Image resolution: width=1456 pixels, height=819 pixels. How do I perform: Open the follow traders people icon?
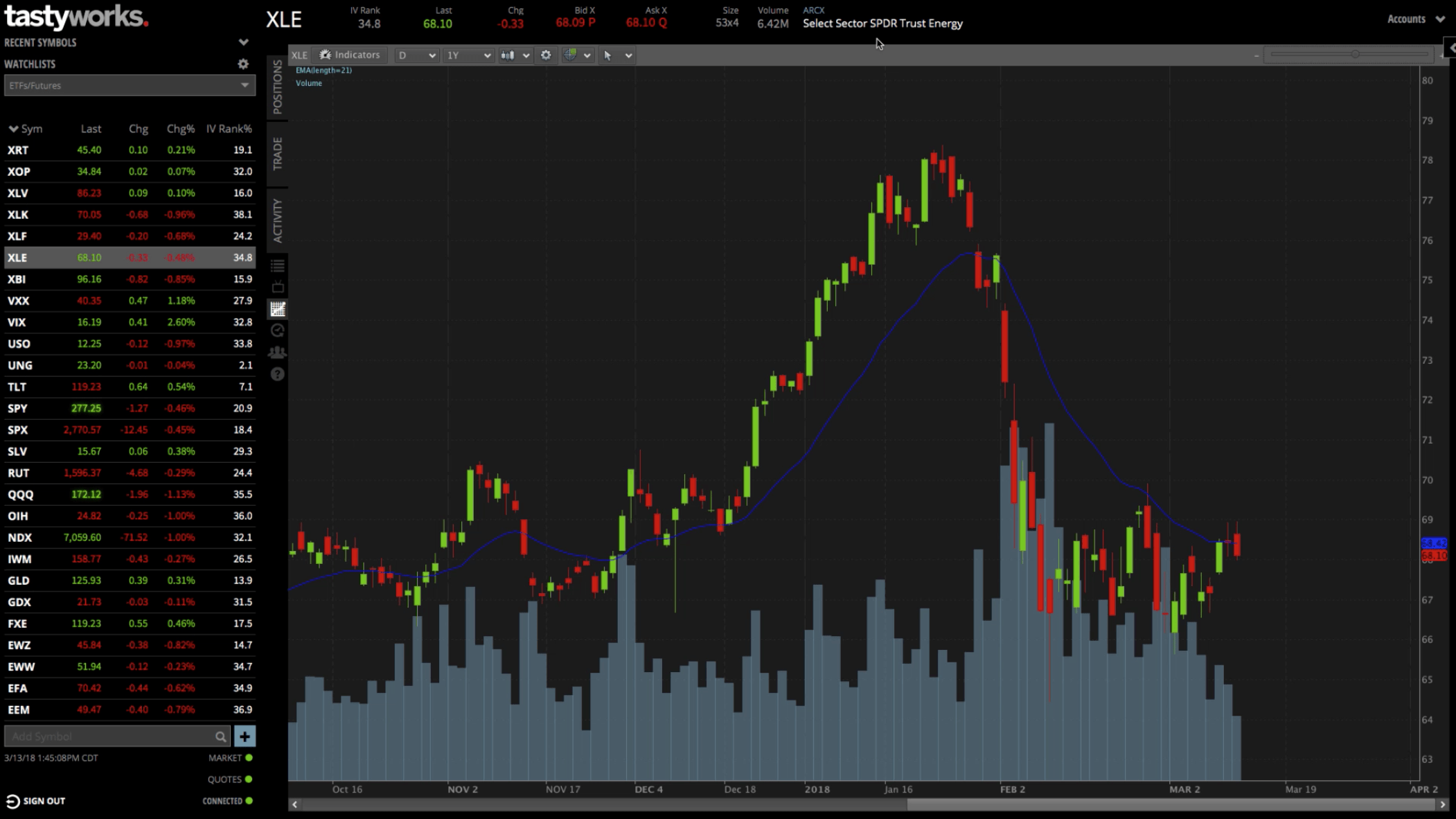278,352
